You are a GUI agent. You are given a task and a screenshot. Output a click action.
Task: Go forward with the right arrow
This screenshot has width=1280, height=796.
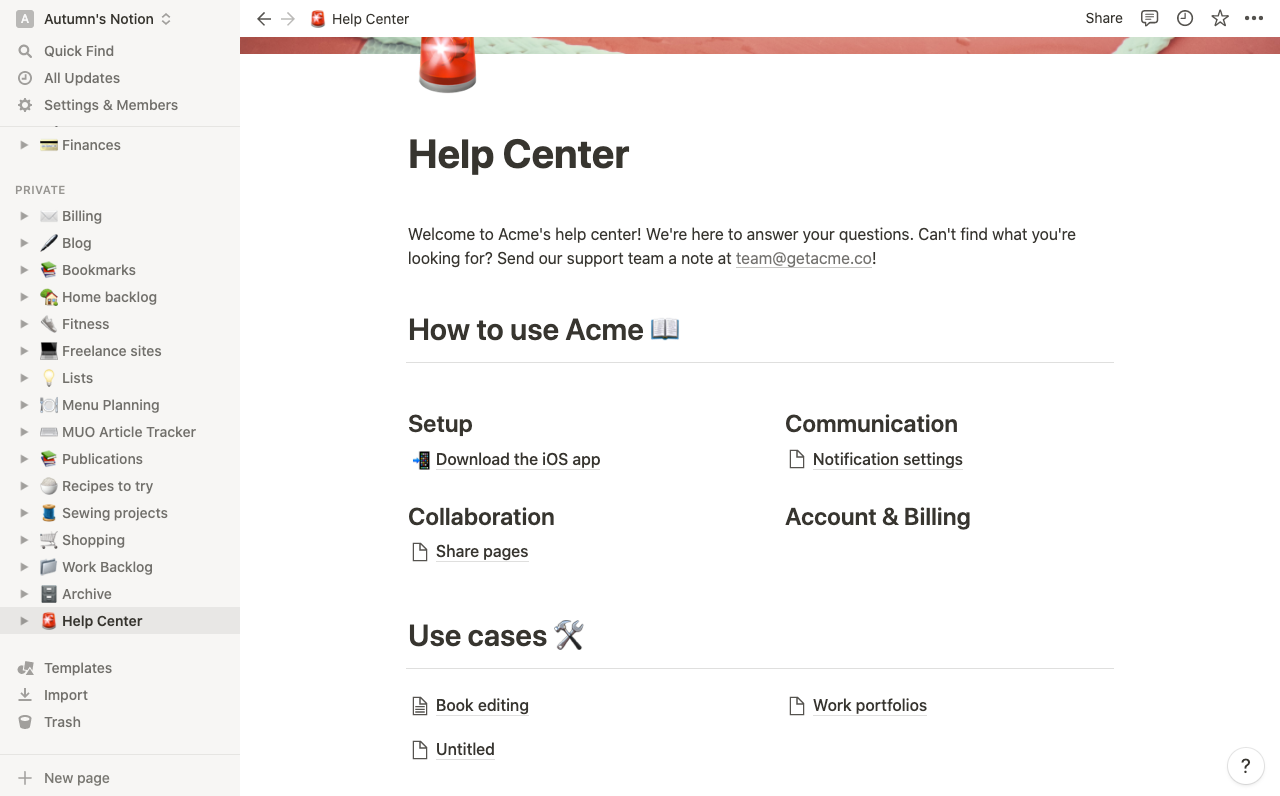(288, 19)
